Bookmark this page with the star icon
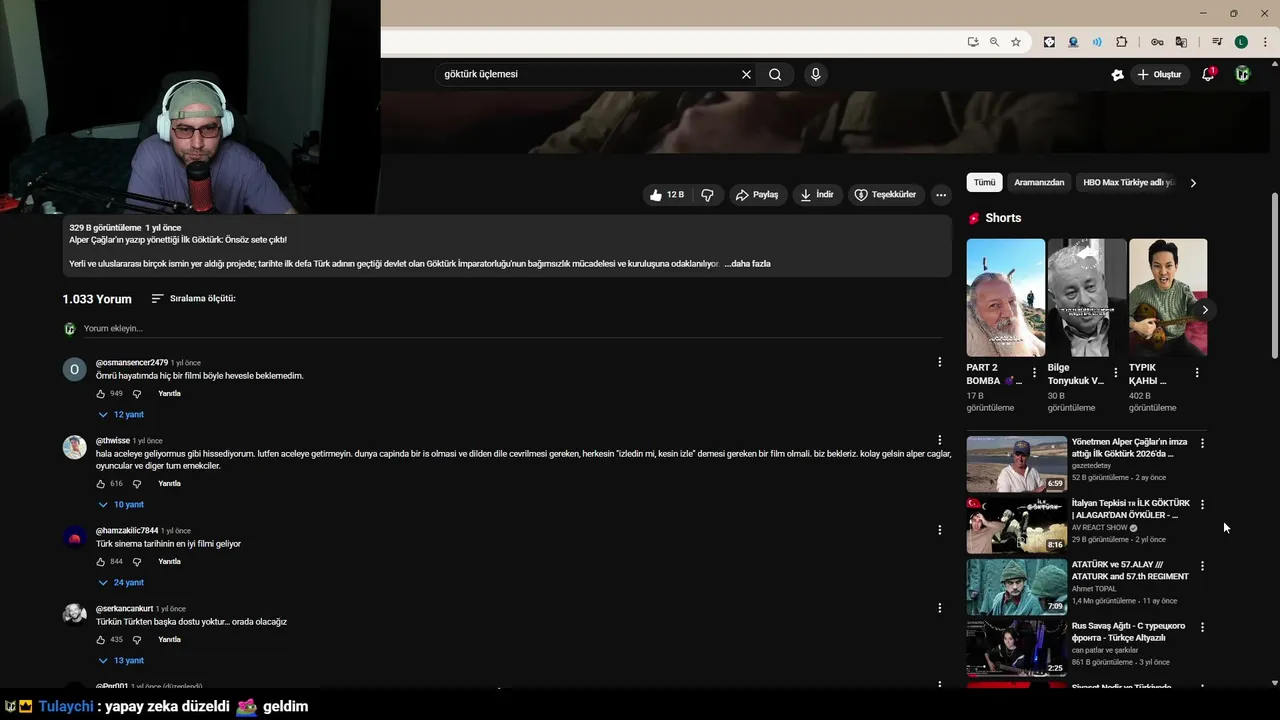The image size is (1280, 720). 1016,42
